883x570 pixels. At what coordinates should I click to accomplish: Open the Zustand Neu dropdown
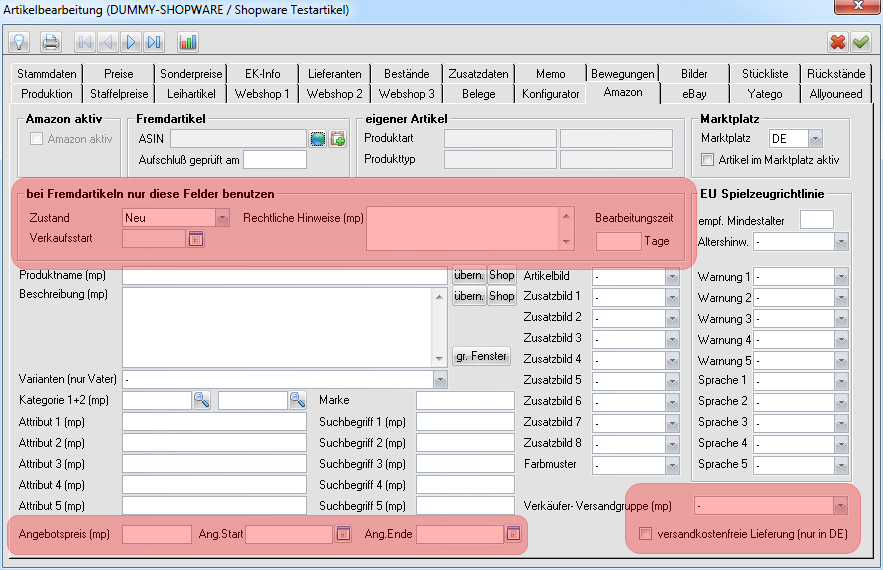pyautogui.click(x=222, y=218)
